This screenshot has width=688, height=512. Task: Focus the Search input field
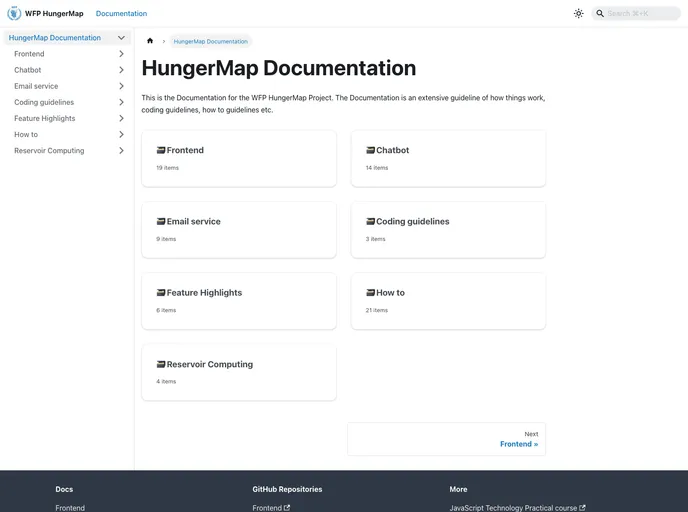[636, 14]
